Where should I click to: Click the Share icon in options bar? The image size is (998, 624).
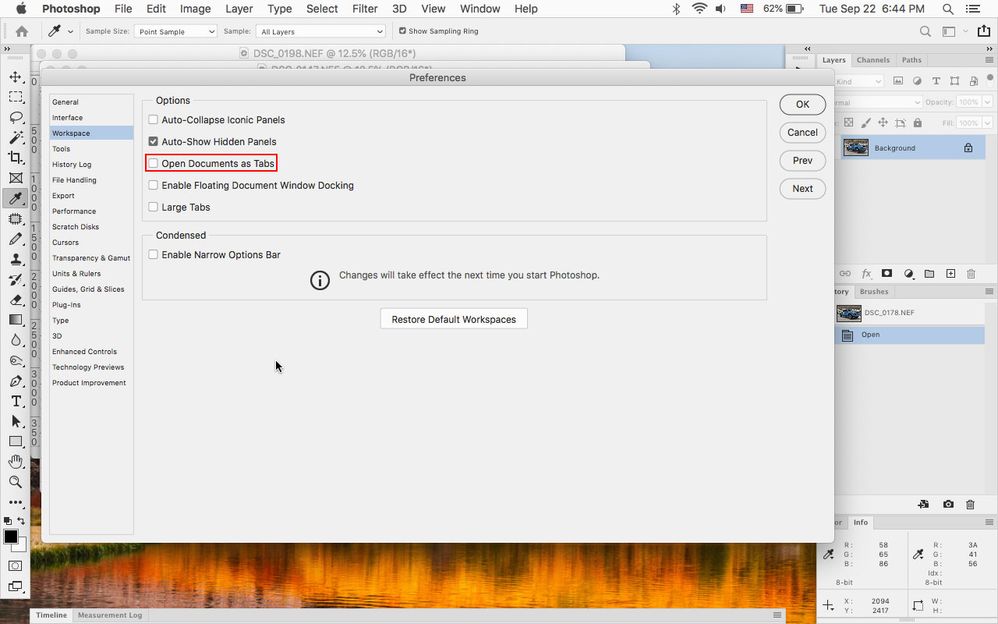(x=983, y=31)
